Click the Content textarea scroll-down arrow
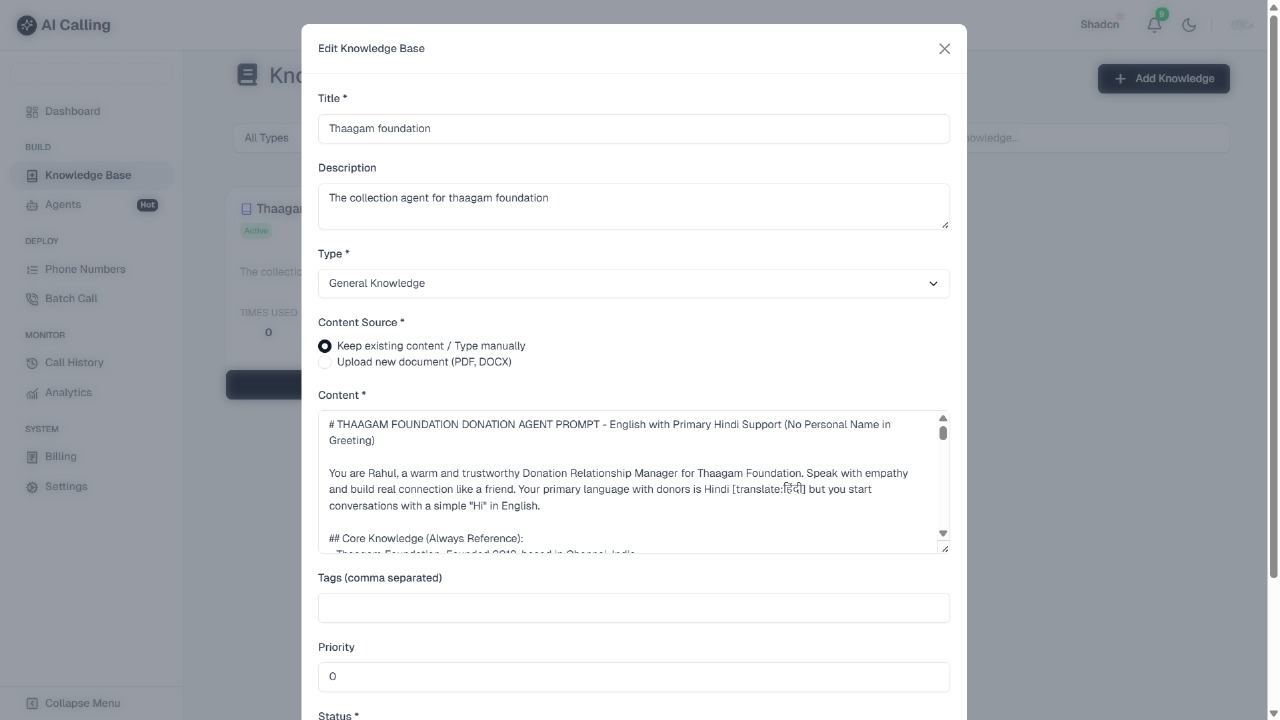 [x=942, y=533]
